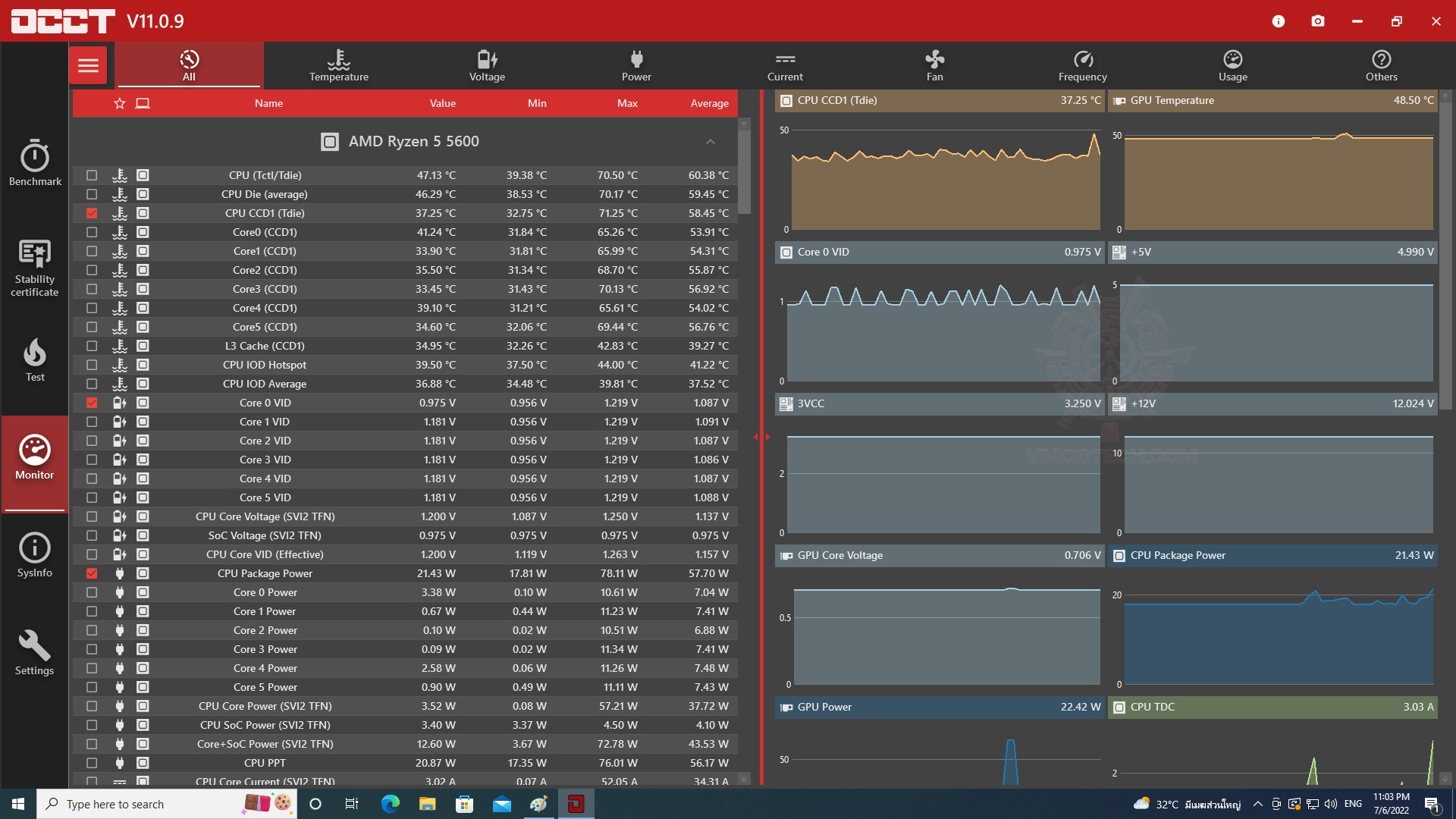This screenshot has height=819, width=1456.
Task: Click the info icon in title bar
Action: click(1279, 21)
